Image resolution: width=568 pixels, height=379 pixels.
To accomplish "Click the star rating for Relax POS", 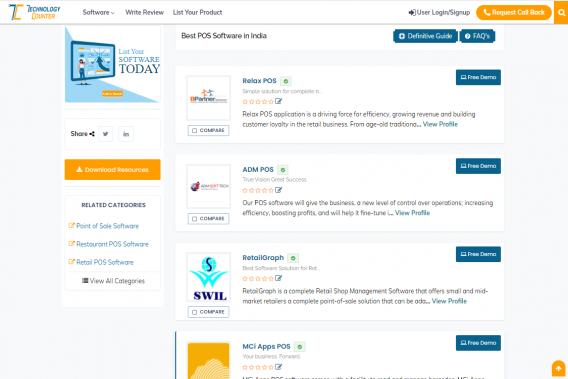I will [258, 102].
